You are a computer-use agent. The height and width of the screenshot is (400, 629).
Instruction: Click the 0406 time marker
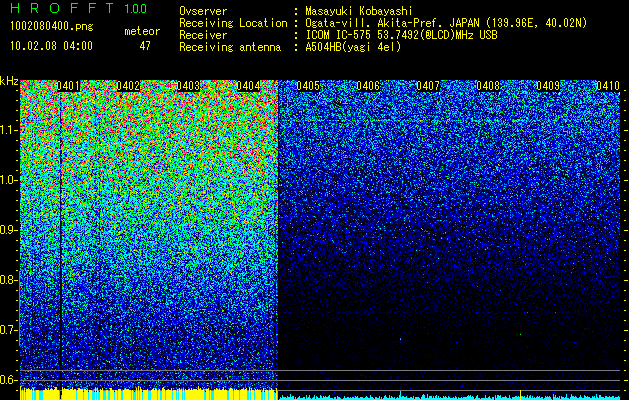point(368,86)
